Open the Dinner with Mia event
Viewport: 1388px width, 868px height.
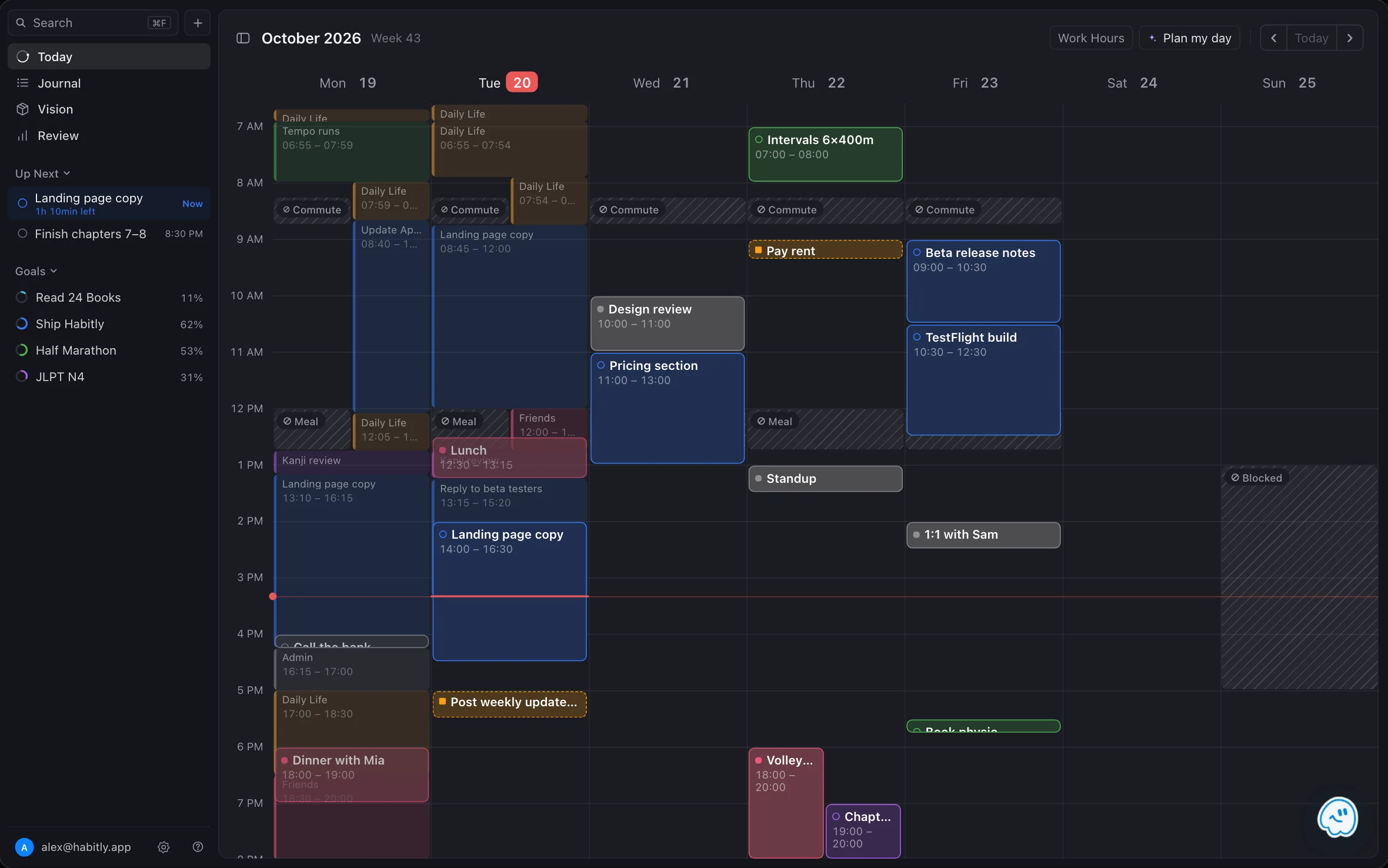tap(352, 774)
